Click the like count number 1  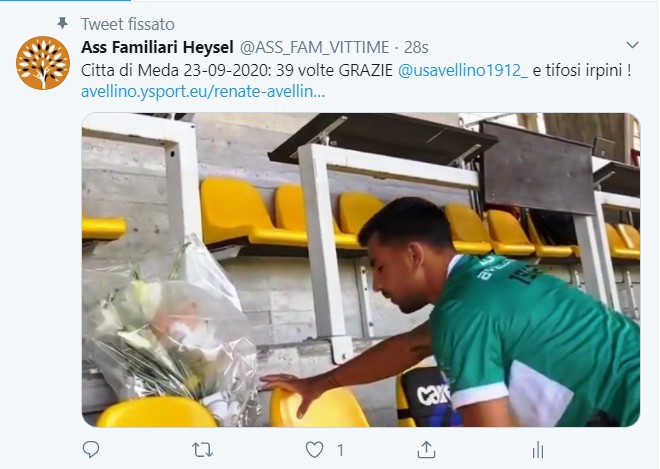[340, 450]
